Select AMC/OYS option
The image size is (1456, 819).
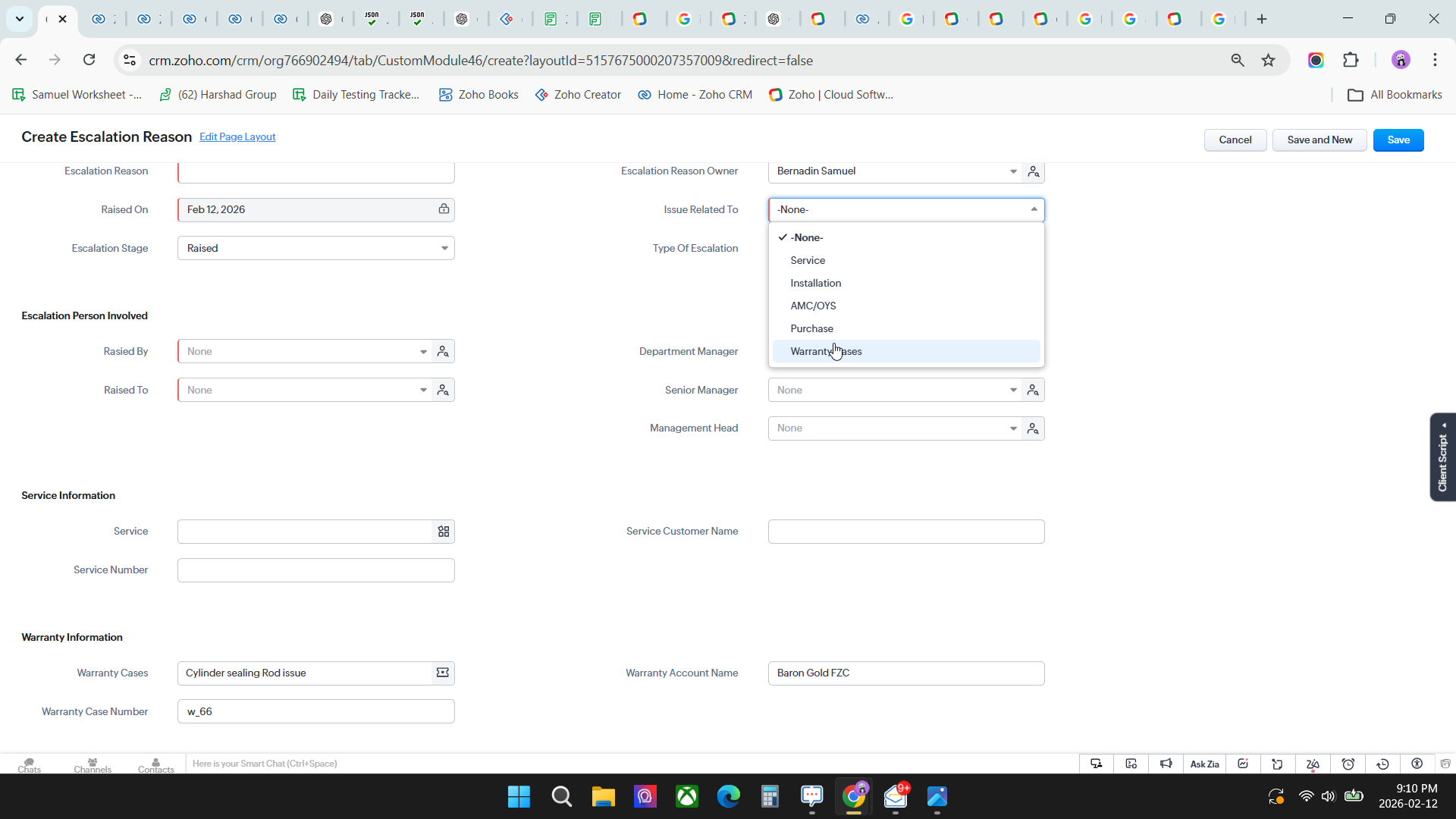[x=813, y=306]
